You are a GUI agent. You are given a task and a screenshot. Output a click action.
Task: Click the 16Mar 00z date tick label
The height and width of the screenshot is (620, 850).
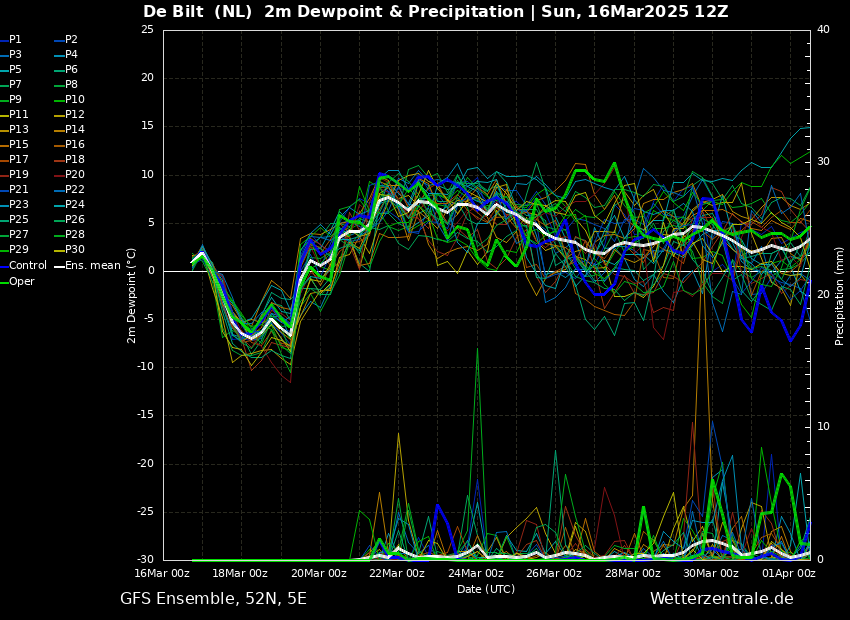pos(162,573)
